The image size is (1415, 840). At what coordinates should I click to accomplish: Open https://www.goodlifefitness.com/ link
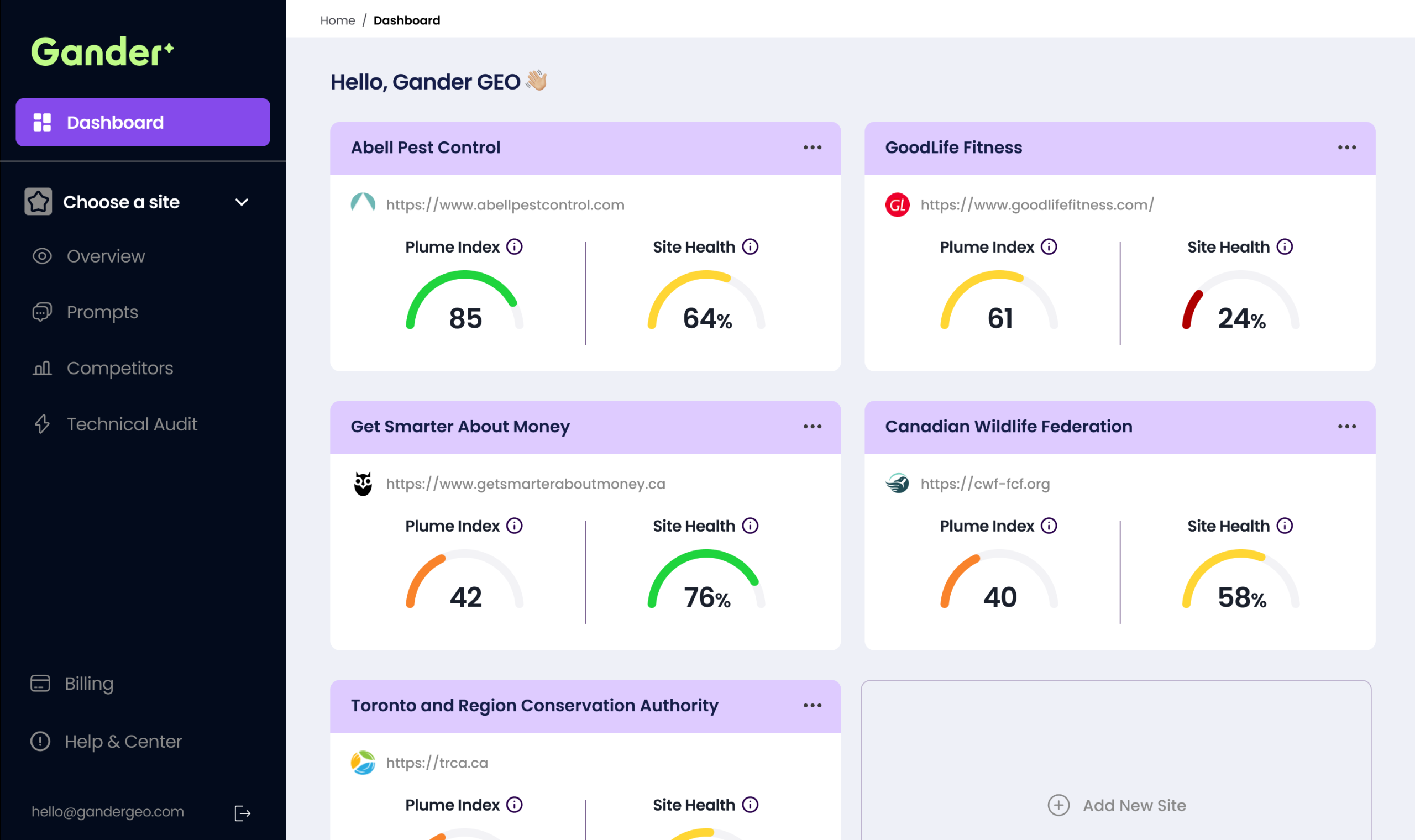click(1037, 205)
